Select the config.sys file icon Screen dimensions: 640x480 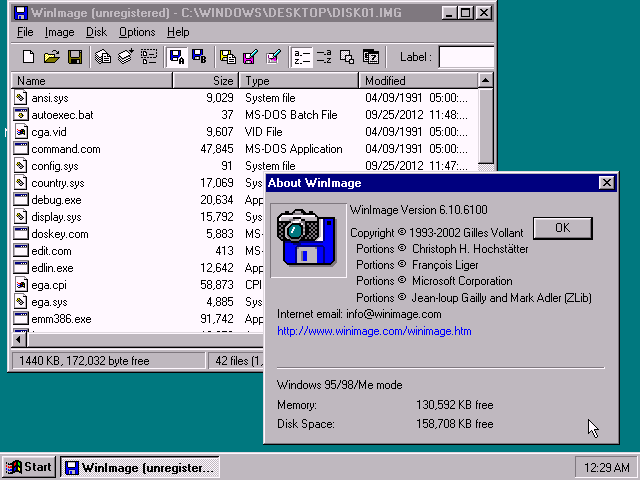(20, 166)
